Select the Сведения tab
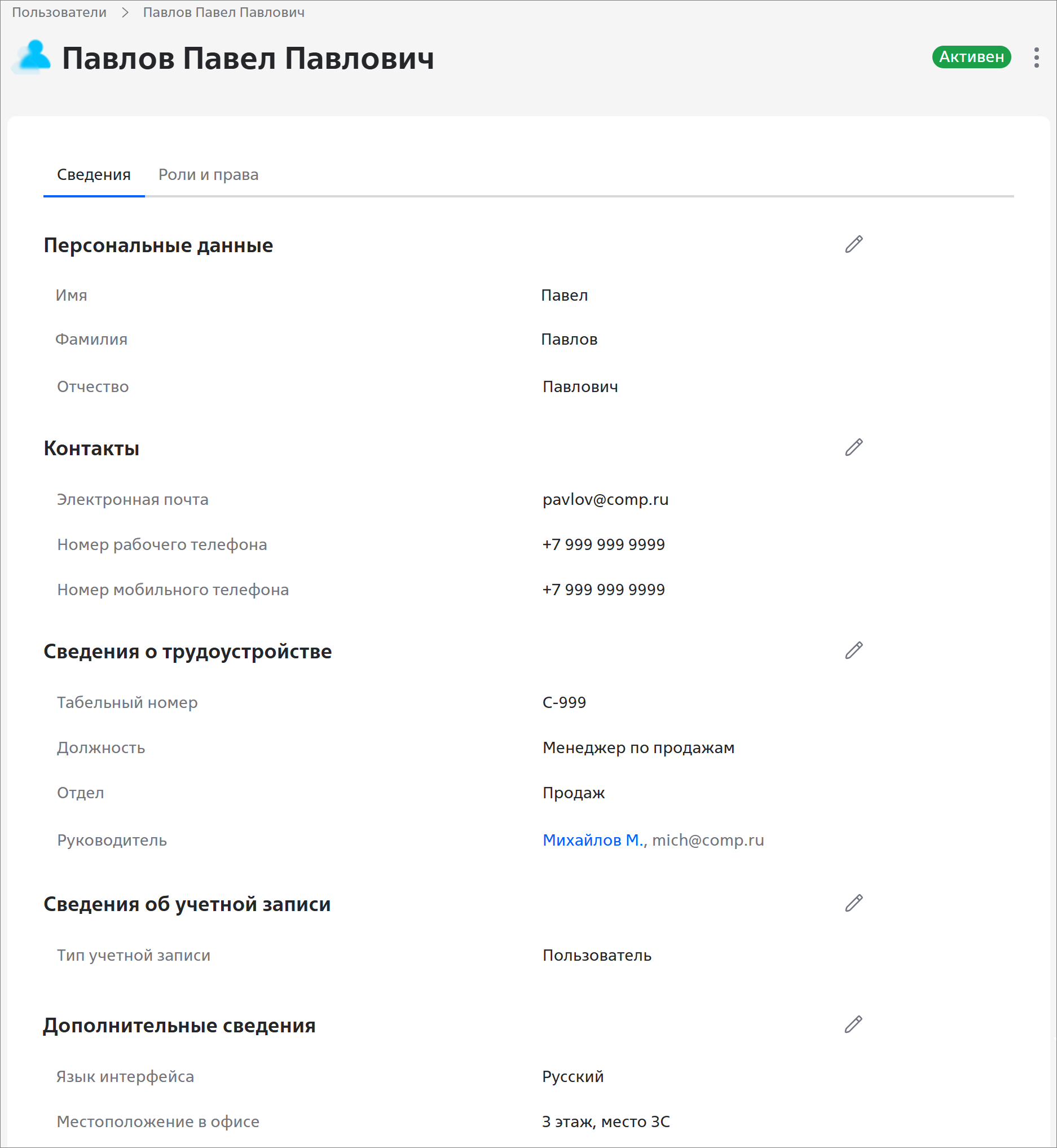Screen dimensions: 1057x1148 94,174
